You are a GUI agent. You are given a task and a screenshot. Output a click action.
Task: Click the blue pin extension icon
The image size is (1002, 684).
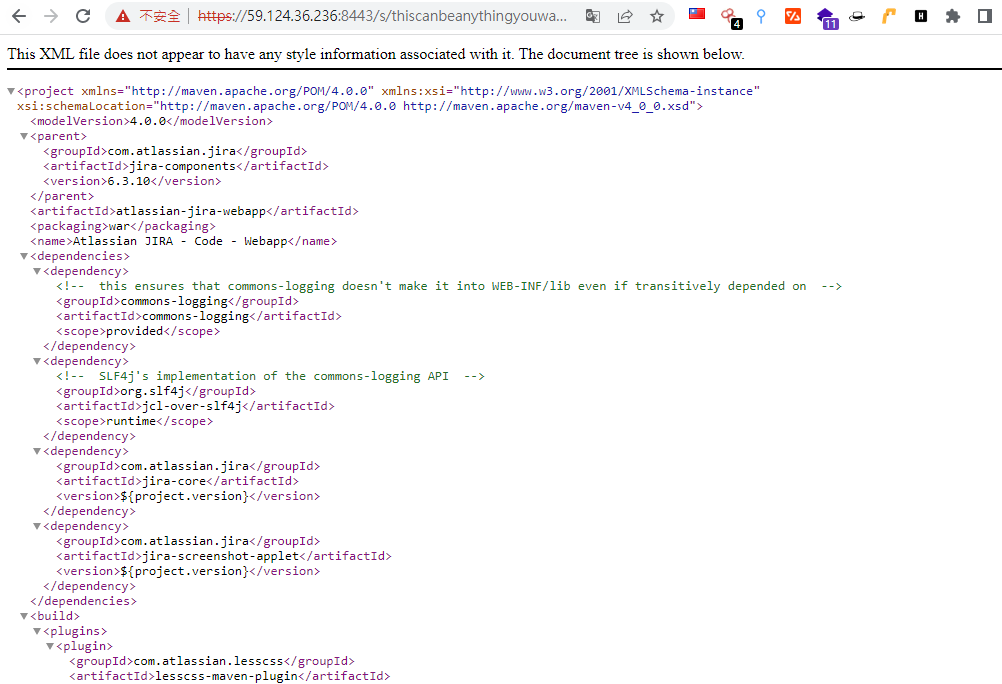(760, 16)
